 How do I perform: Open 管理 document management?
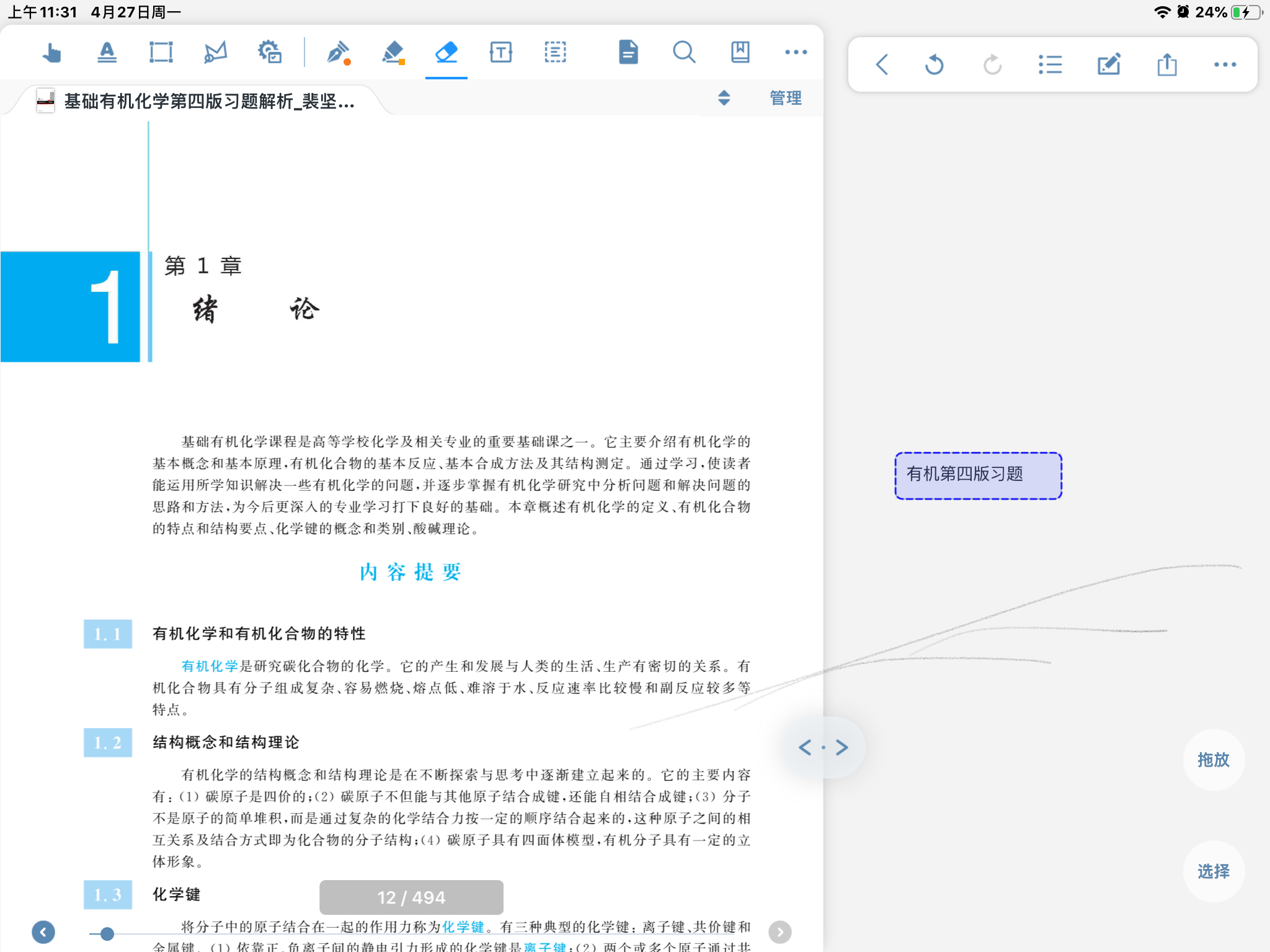click(x=785, y=98)
